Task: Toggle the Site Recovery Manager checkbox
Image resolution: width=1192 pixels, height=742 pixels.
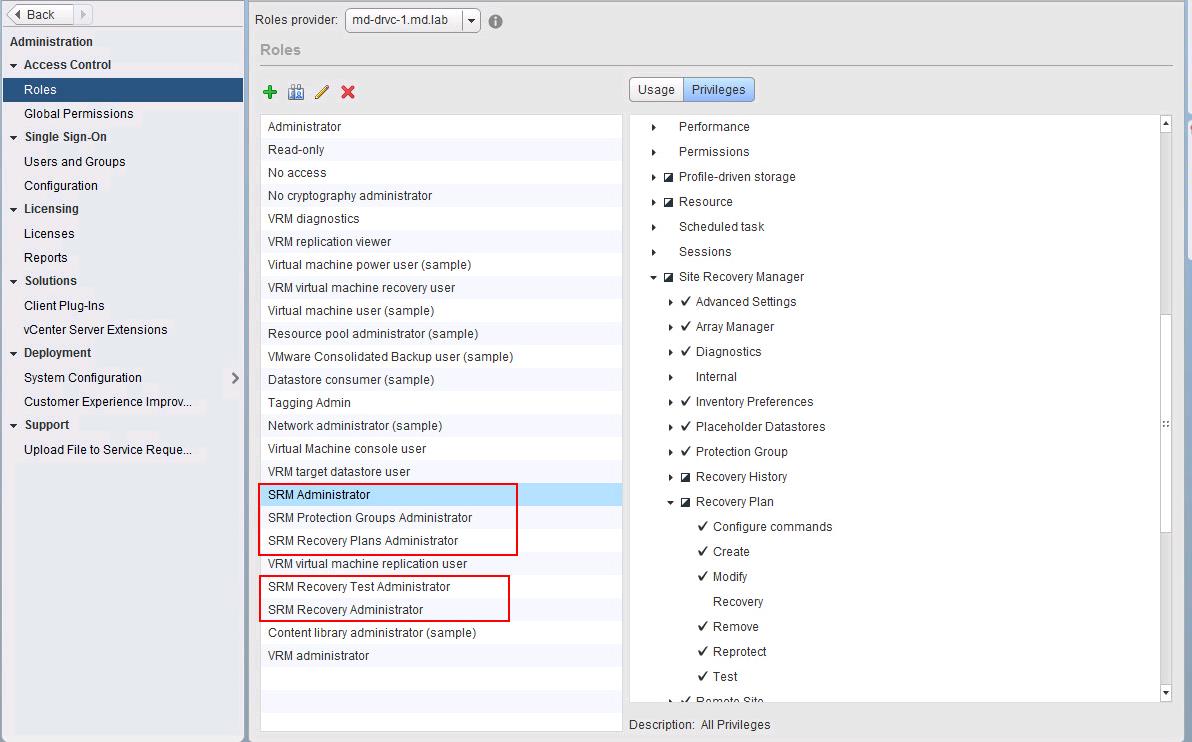Action: pyautogui.click(x=668, y=277)
